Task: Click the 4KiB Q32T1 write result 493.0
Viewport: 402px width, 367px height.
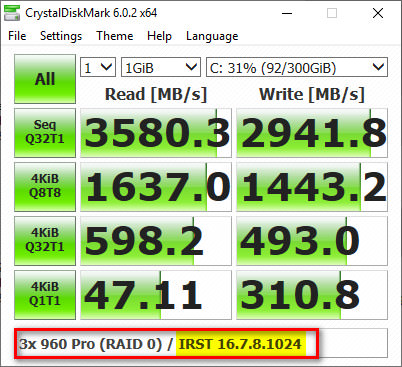Action: point(312,241)
